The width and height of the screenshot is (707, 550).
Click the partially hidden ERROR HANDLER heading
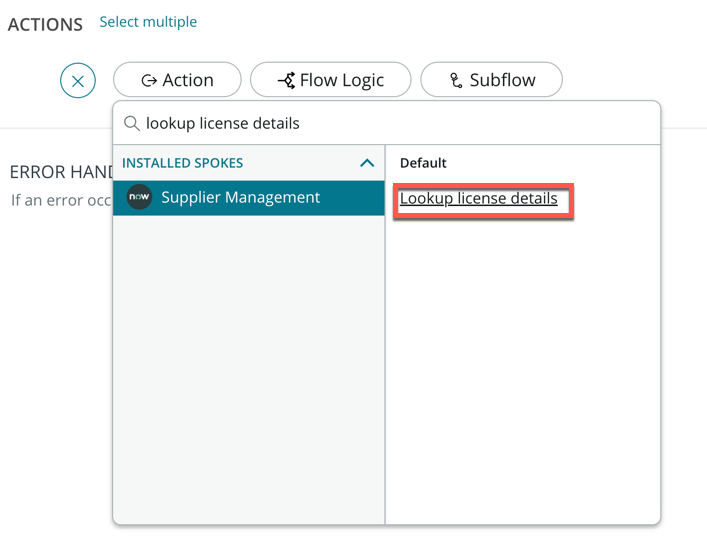[x=59, y=173]
